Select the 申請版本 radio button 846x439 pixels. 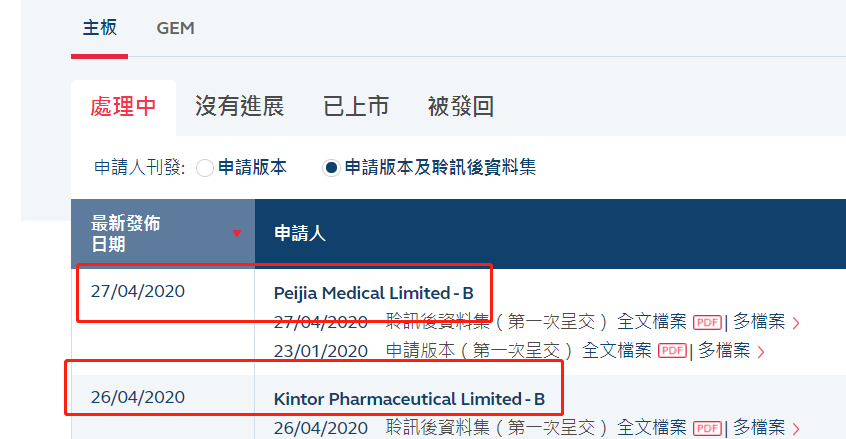point(205,168)
